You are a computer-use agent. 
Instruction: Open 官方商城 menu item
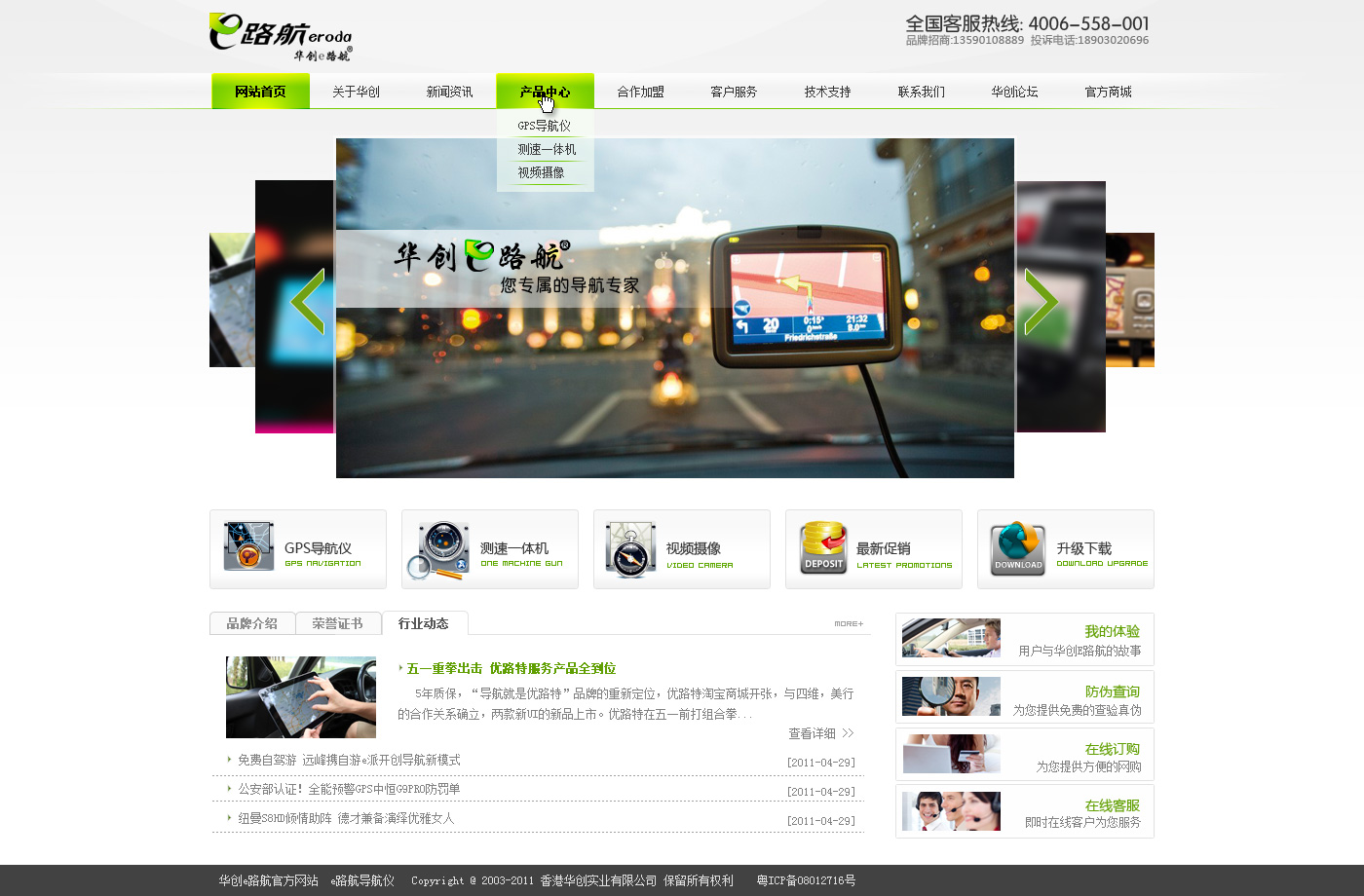pyautogui.click(x=1108, y=92)
